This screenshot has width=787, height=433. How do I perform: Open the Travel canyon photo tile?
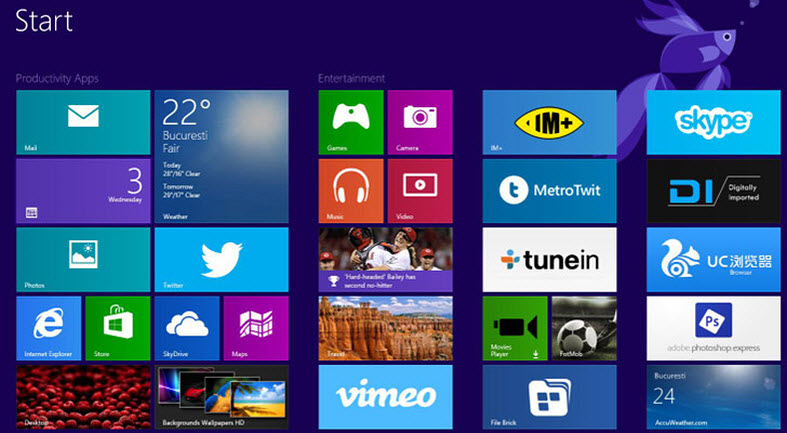click(x=385, y=327)
